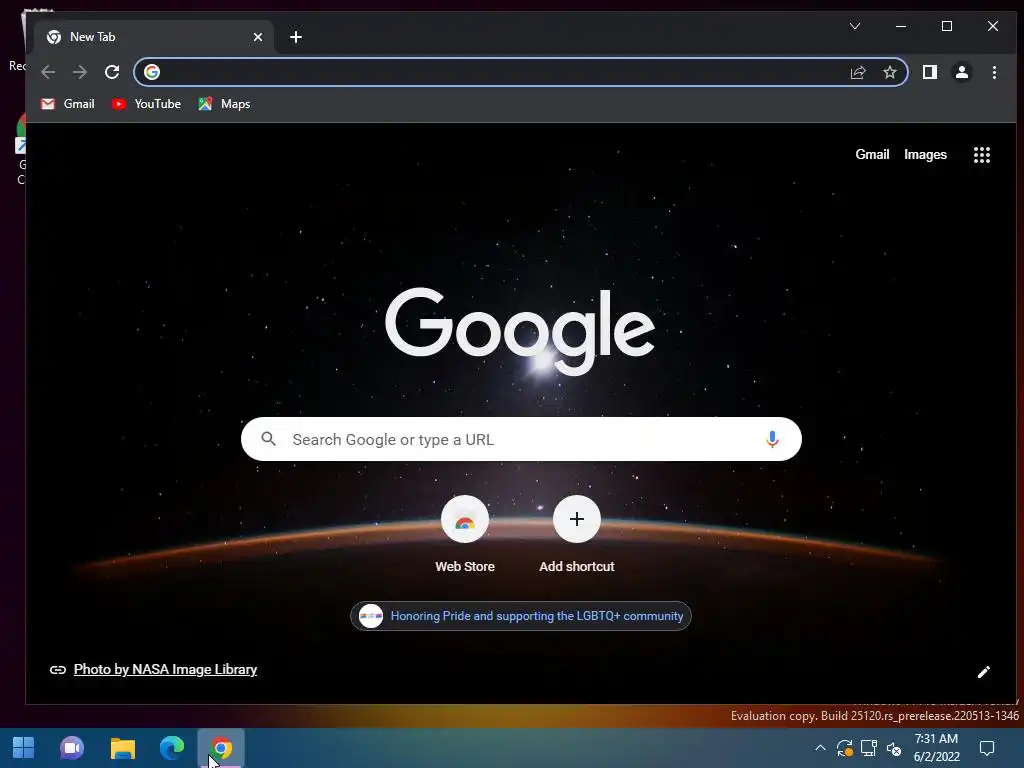Show hidden system tray icons
The height and width of the screenshot is (768, 1024).
pos(820,748)
